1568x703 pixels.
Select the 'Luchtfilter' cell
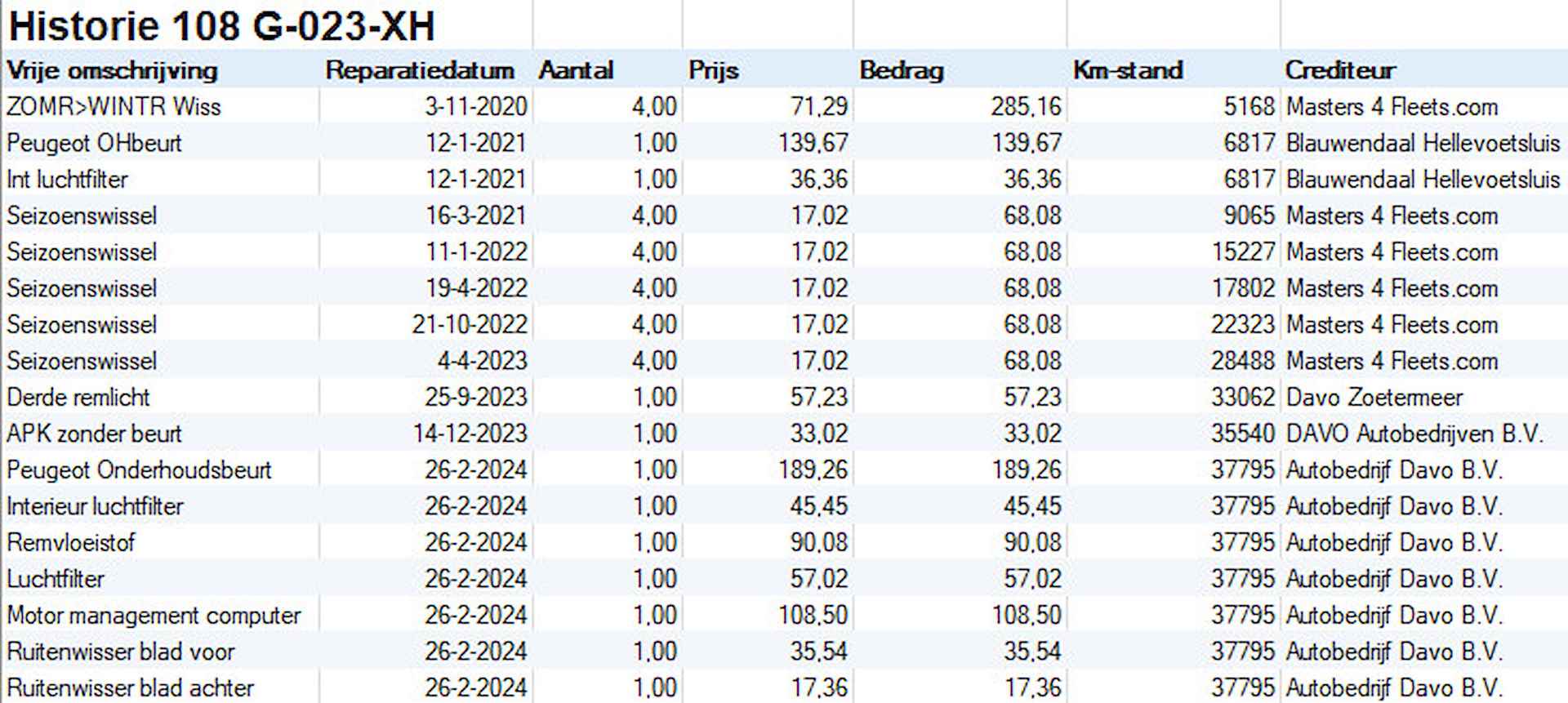[56, 579]
